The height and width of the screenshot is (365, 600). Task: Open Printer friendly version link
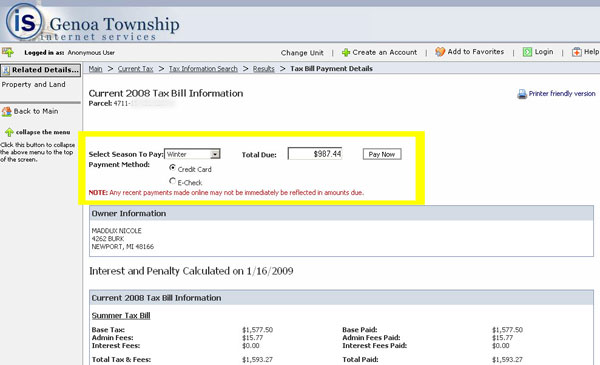(x=562, y=94)
